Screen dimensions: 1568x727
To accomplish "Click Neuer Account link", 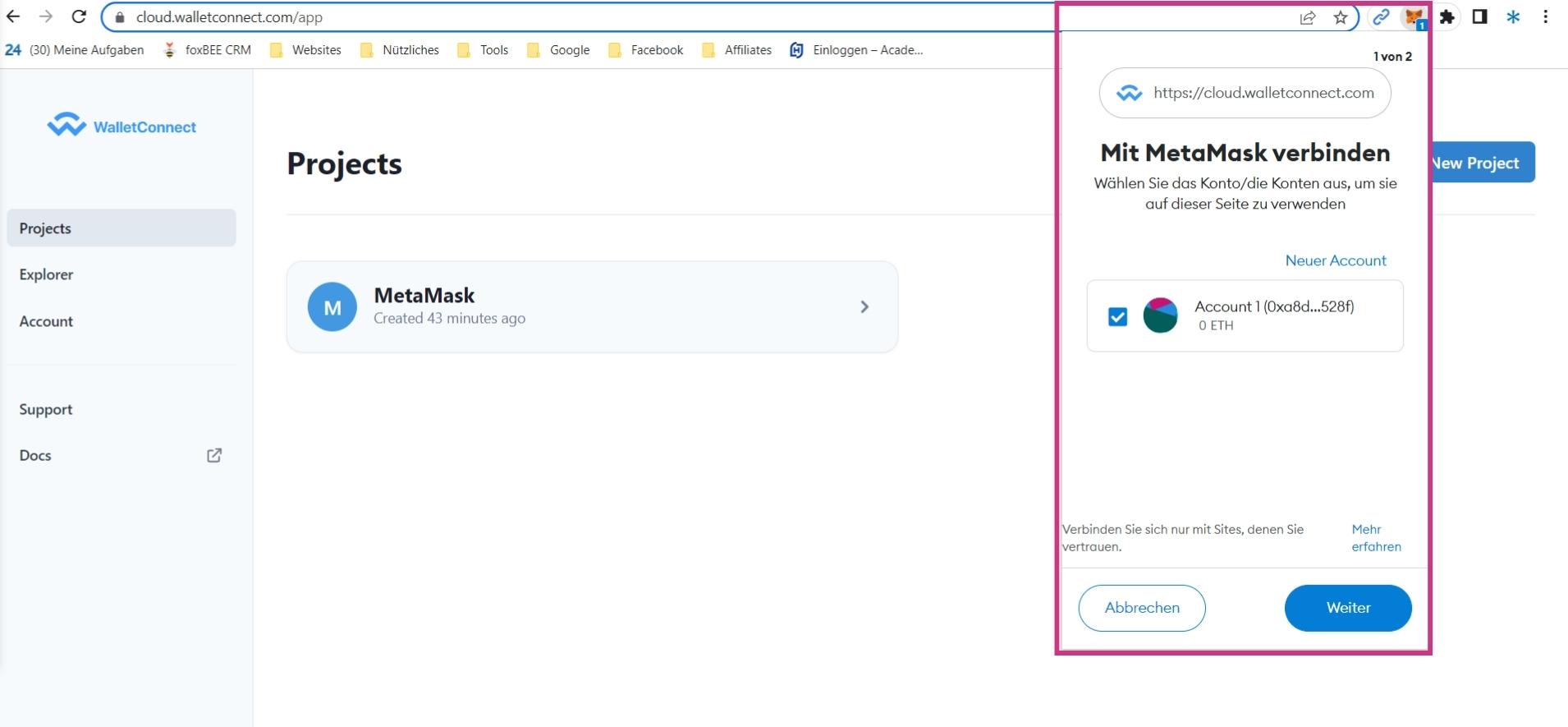I will coord(1336,260).
